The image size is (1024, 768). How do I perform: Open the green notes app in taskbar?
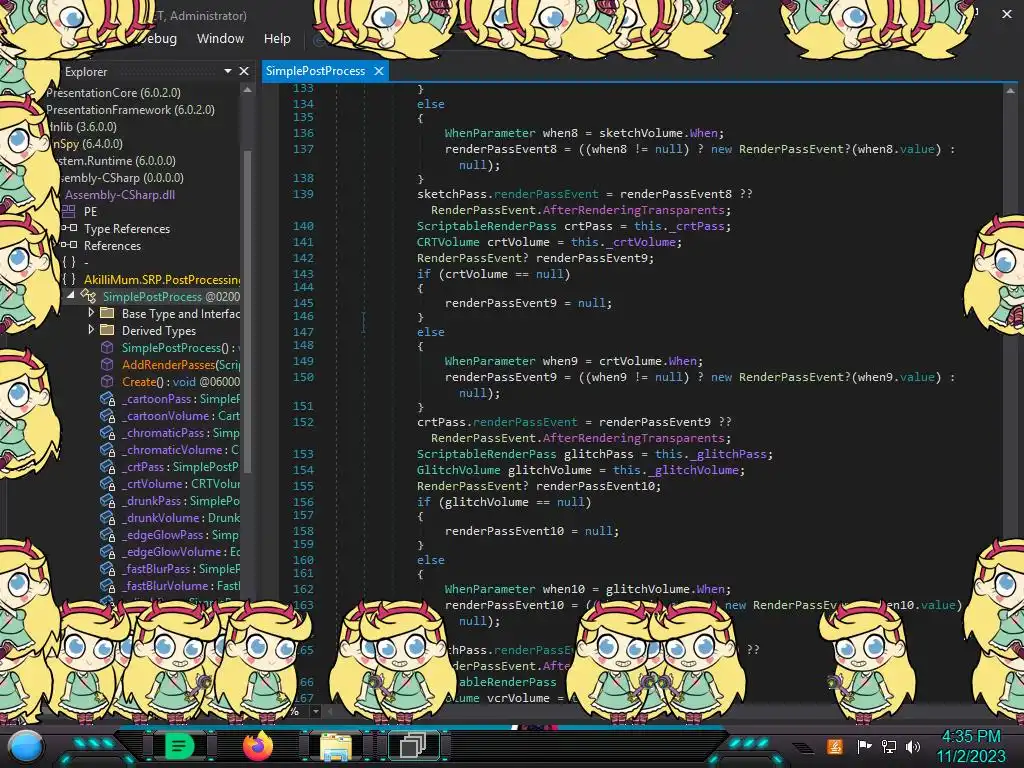tap(180, 746)
